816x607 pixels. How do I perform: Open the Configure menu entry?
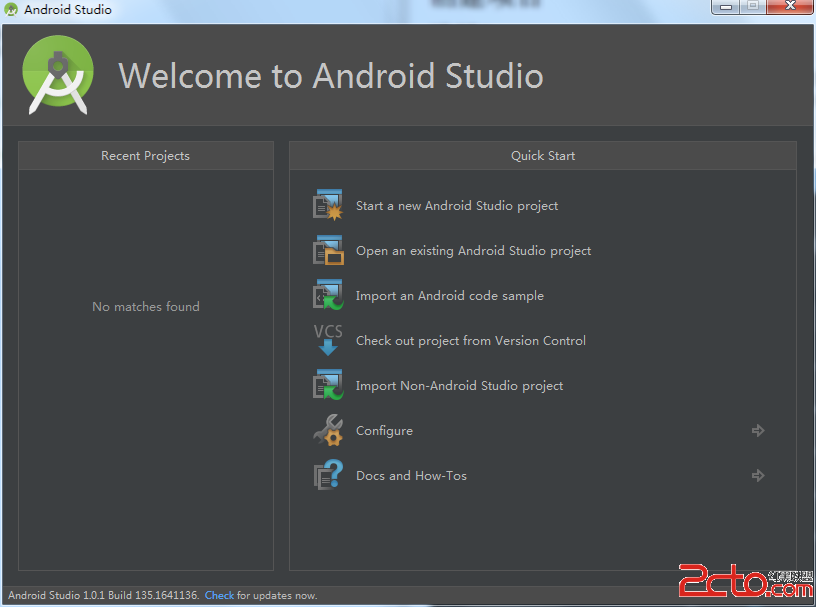(x=384, y=431)
